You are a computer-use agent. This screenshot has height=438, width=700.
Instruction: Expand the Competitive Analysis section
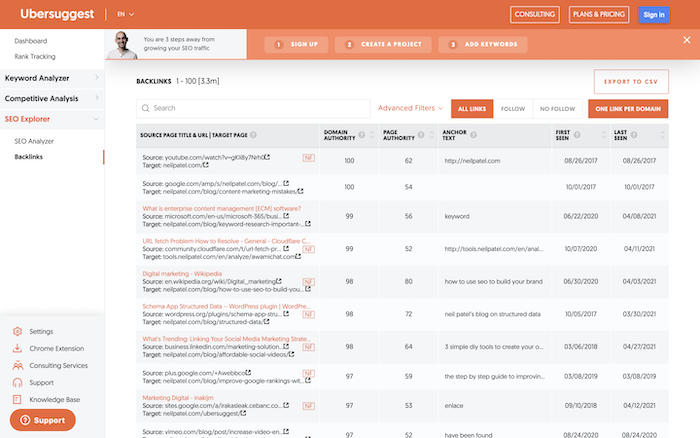coord(52,99)
